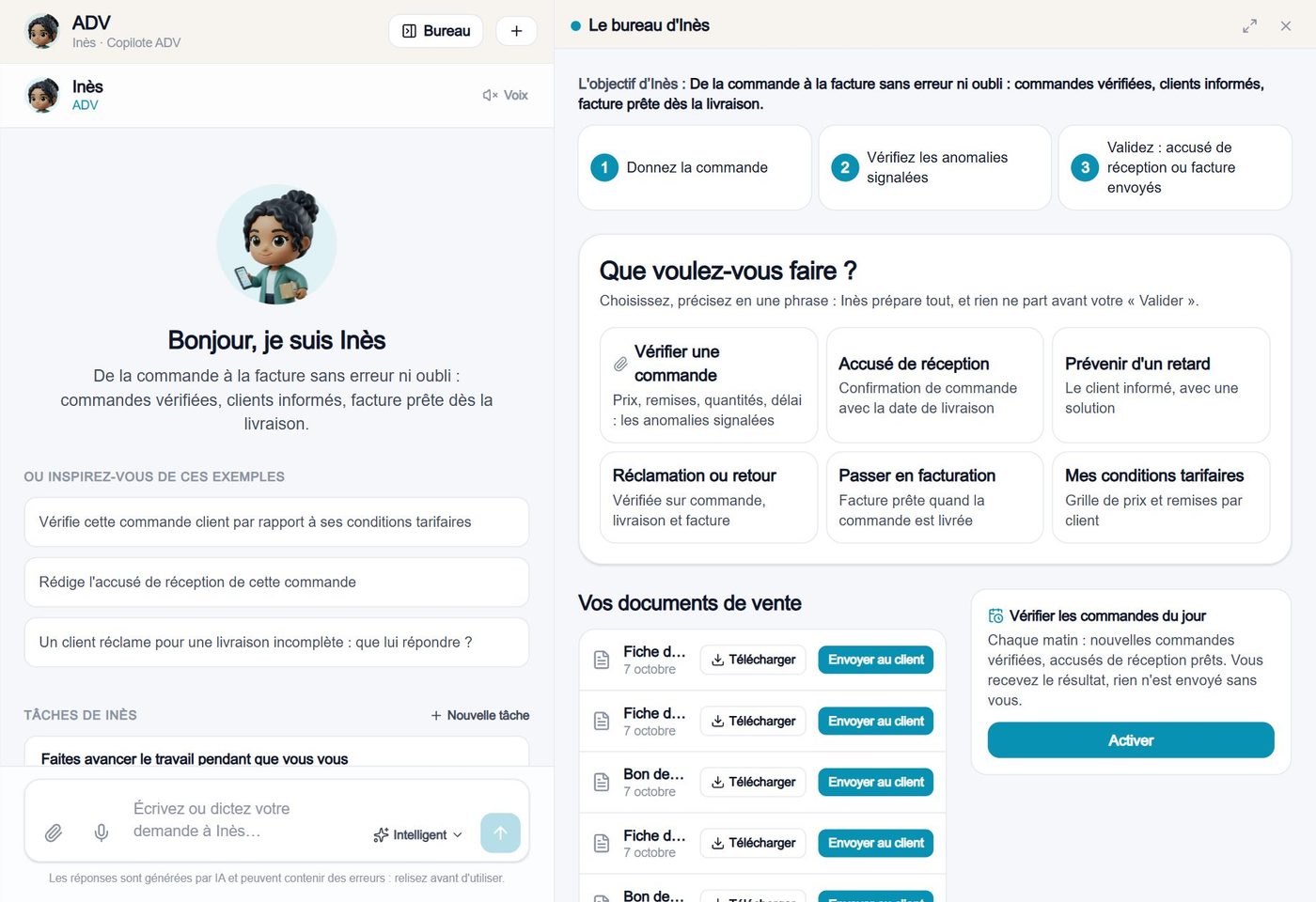1316x902 pixels.
Task: Download the first Fiche document
Action: click(753, 660)
